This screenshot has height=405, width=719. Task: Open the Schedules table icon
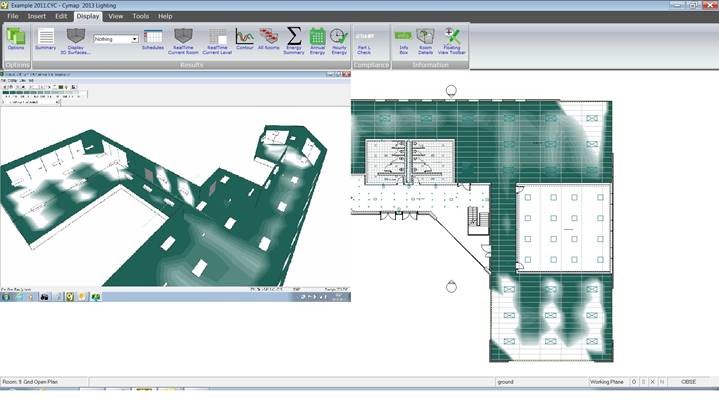(153, 39)
